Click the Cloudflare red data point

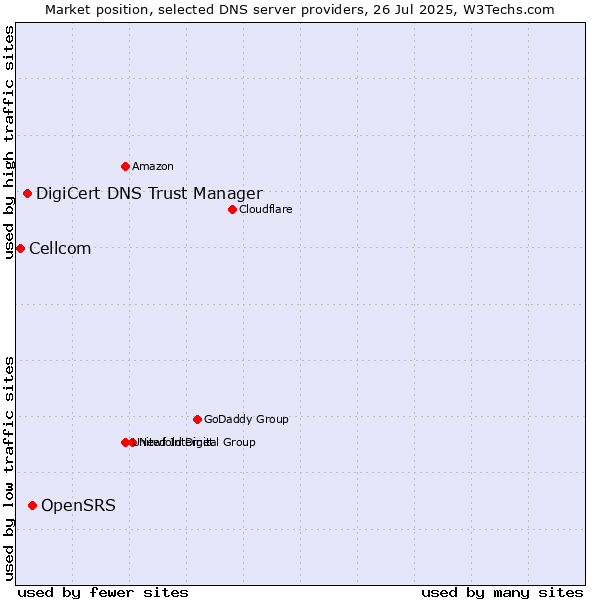[232, 209]
